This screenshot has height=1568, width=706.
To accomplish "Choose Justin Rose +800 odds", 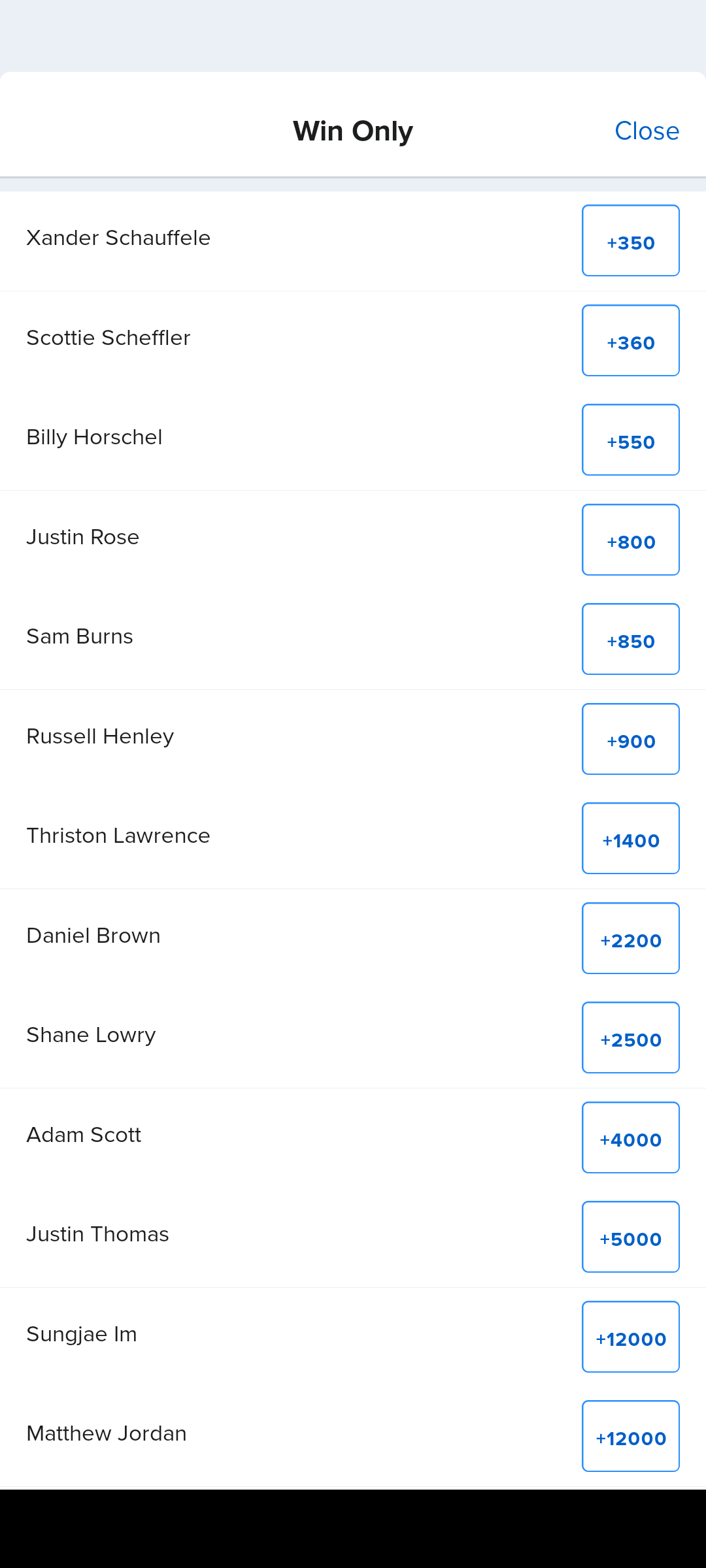I will point(630,540).
